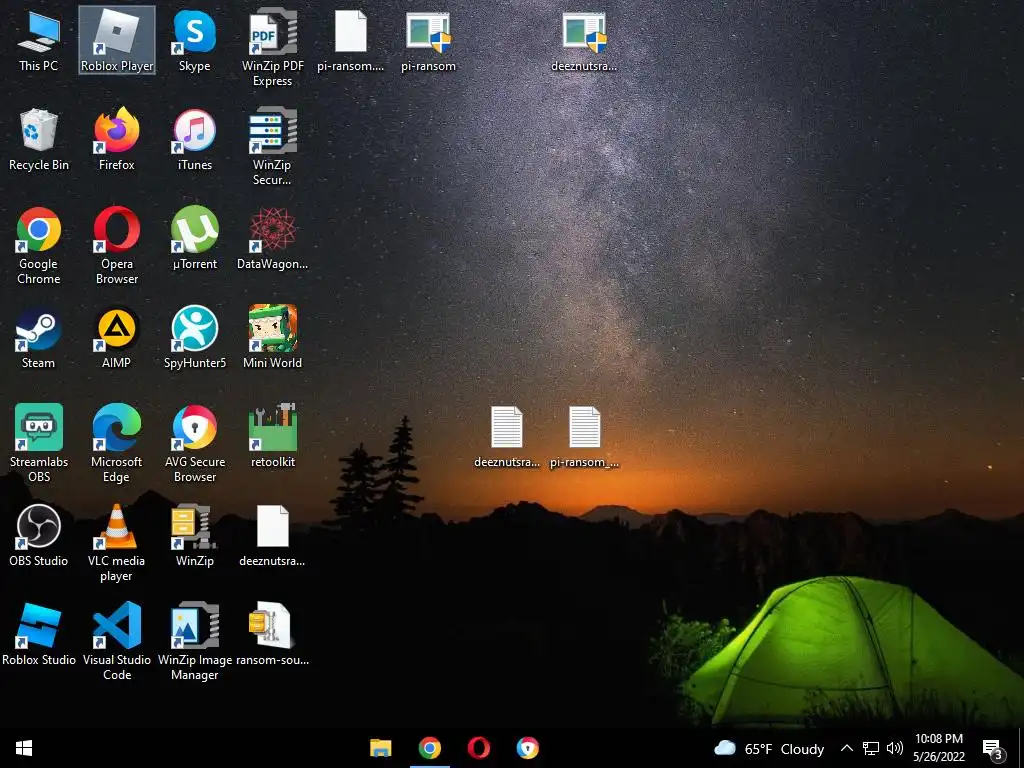Screen dimensions: 1024x768
Task: Select the Microsoft Edge desktop shortcut
Action: (x=117, y=444)
